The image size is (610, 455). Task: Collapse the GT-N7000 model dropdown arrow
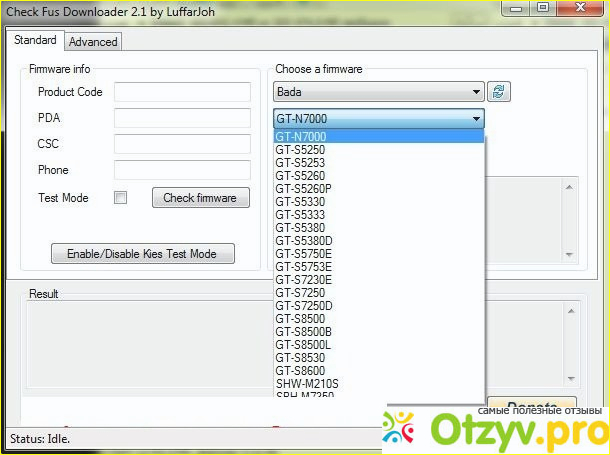click(x=475, y=119)
